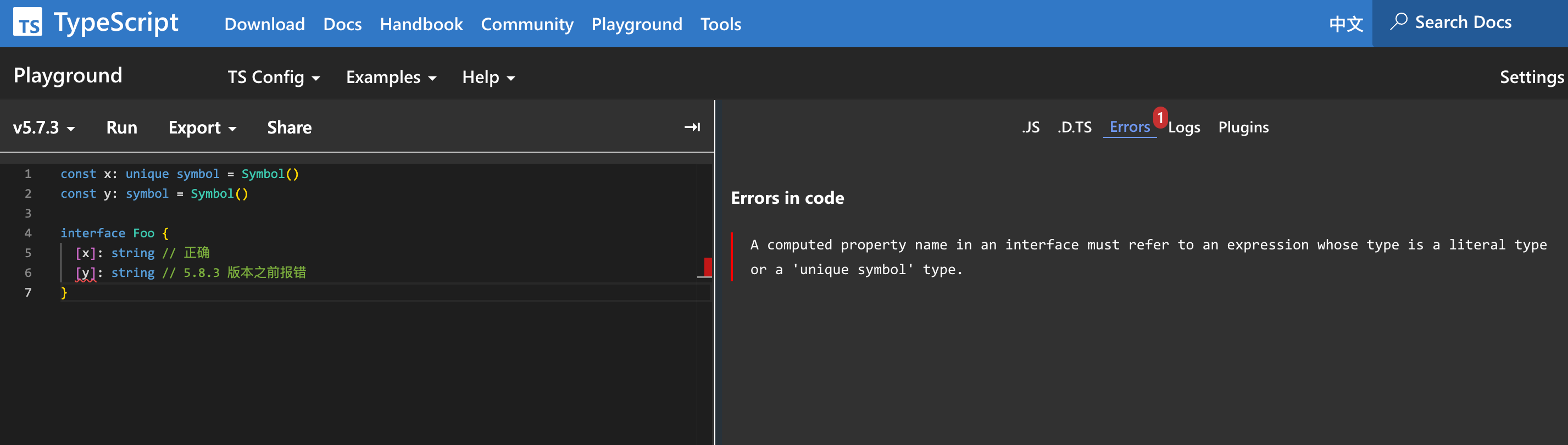Expand the Help menu

[488, 77]
